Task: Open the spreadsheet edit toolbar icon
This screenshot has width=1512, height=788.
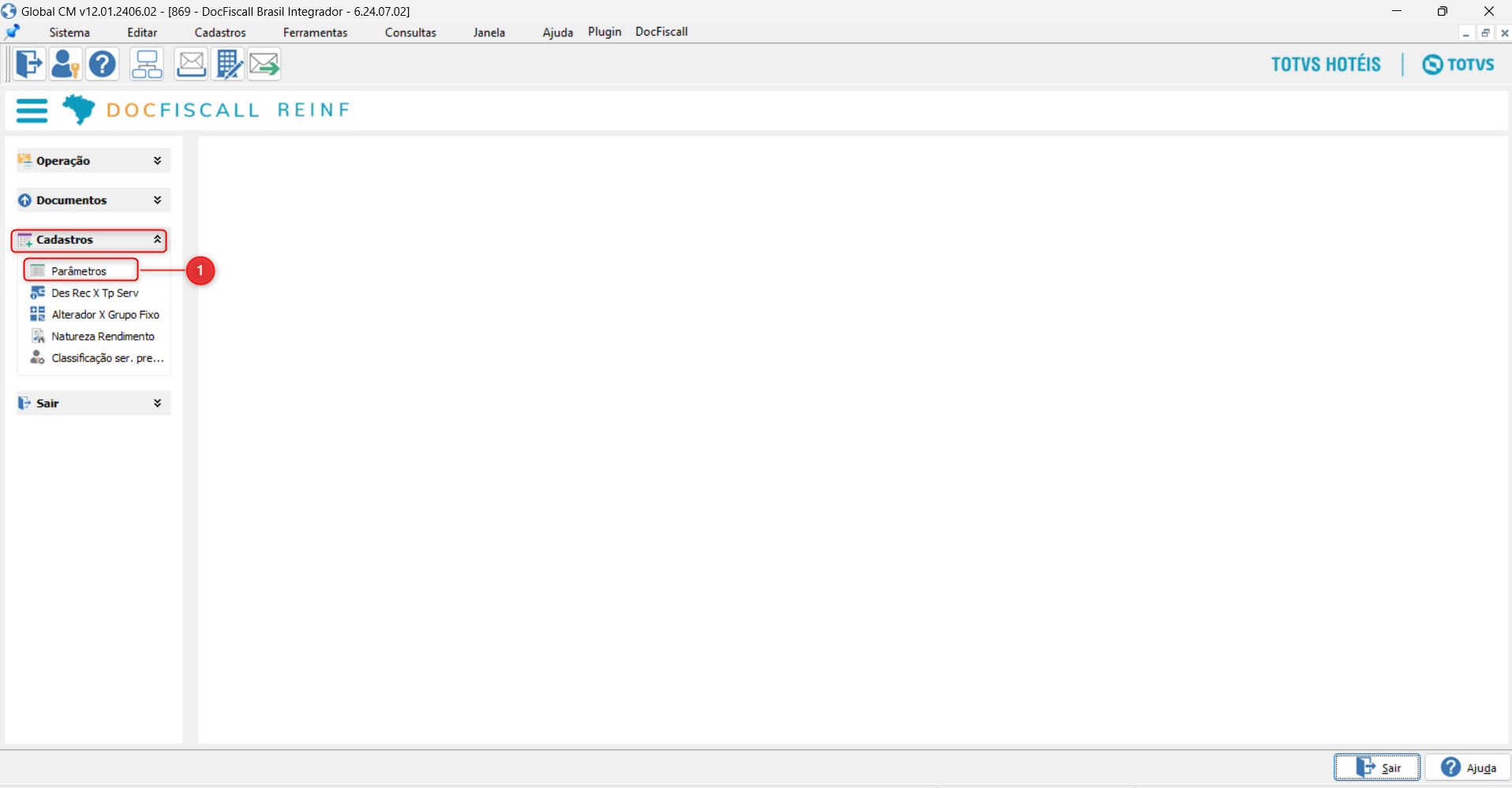Action: [x=229, y=64]
